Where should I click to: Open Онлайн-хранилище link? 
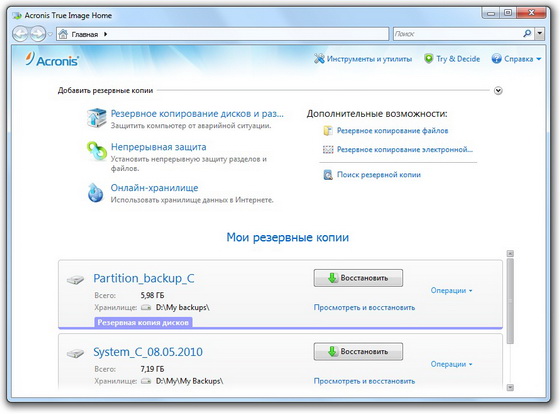tap(154, 188)
